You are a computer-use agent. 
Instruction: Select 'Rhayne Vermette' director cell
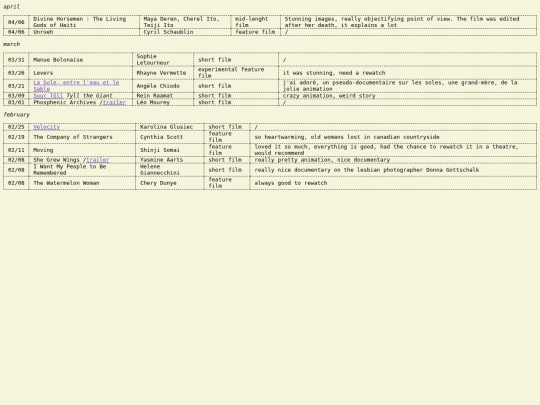pyautogui.click(x=163, y=73)
